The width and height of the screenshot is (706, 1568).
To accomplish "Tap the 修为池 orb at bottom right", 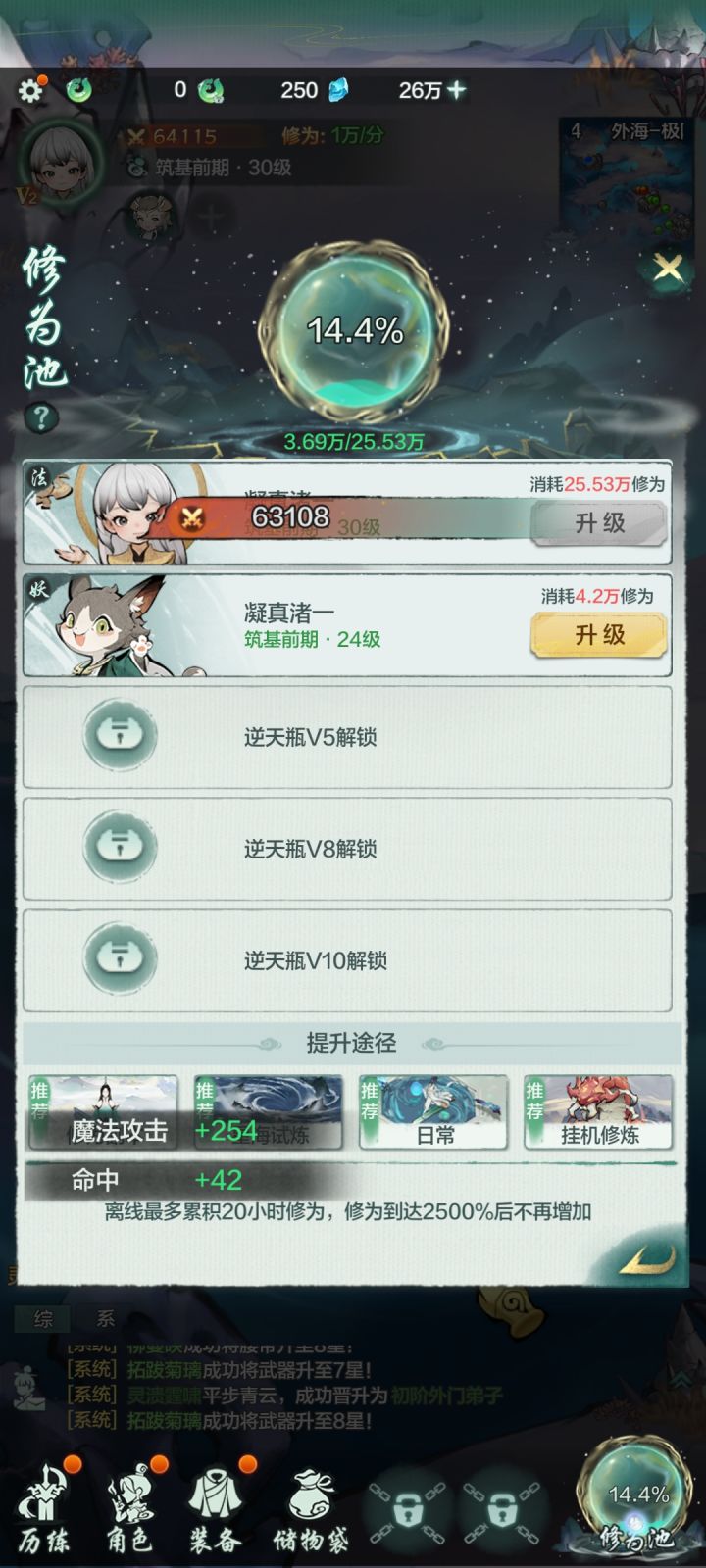I will coord(637,1497).
